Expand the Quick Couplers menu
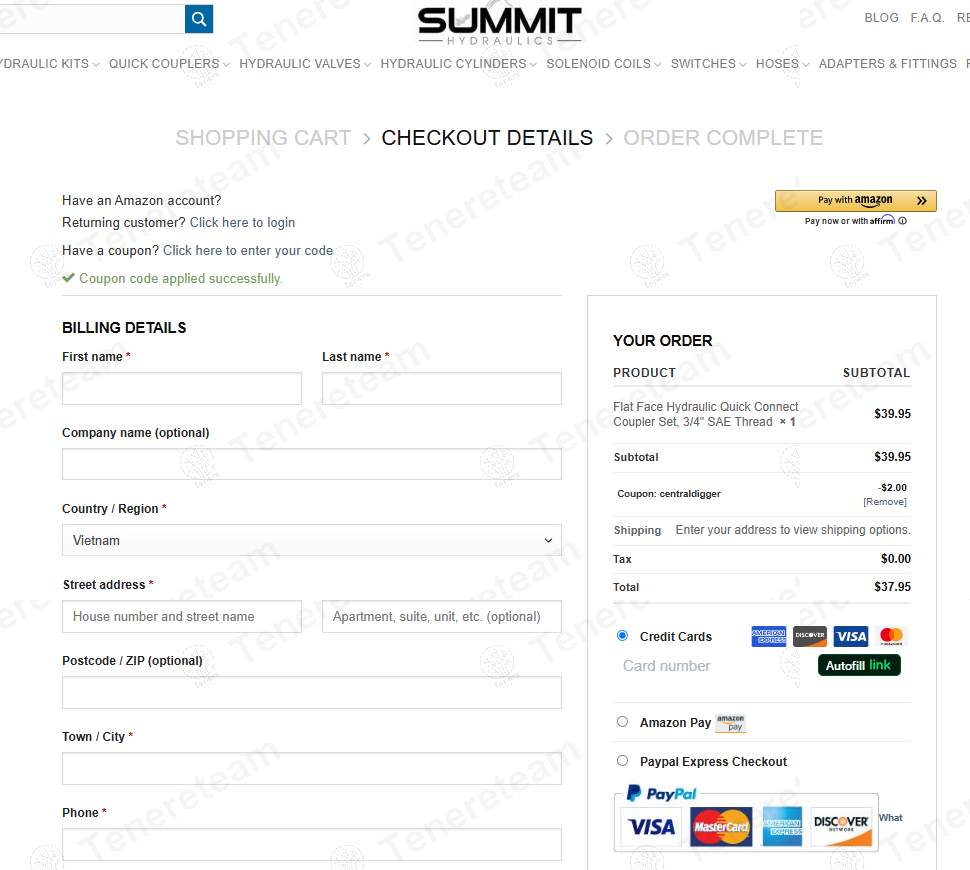Image resolution: width=970 pixels, height=870 pixels. click(169, 64)
